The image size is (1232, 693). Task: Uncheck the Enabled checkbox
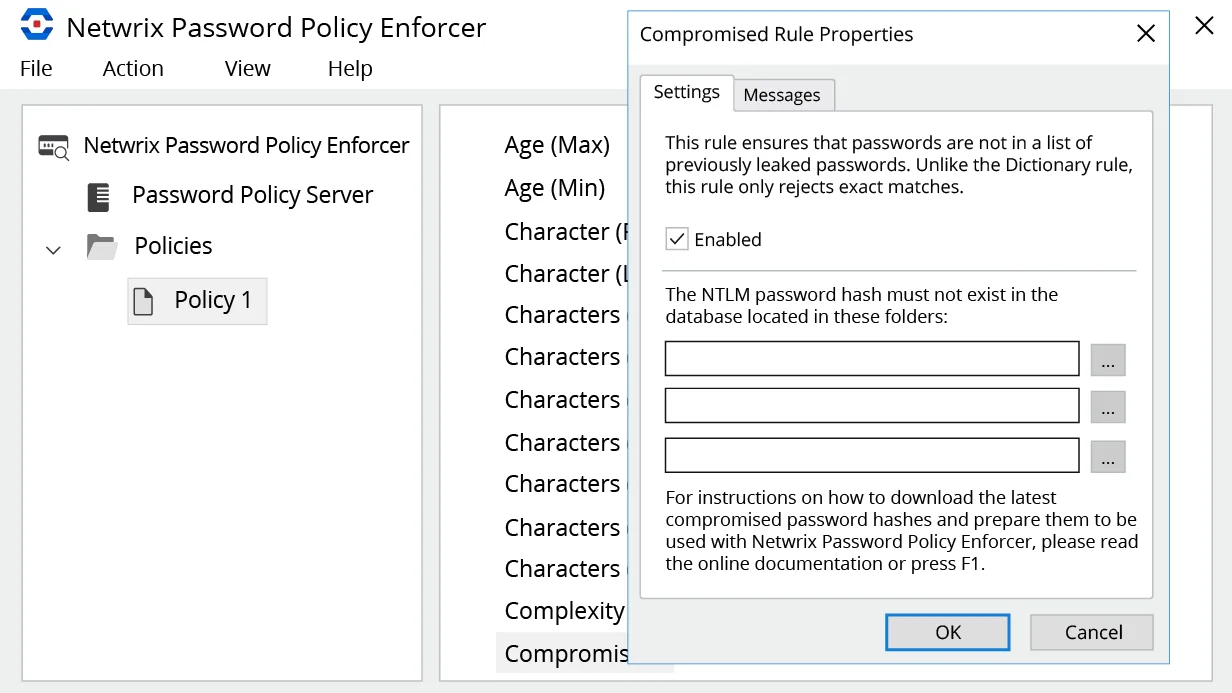coord(677,239)
